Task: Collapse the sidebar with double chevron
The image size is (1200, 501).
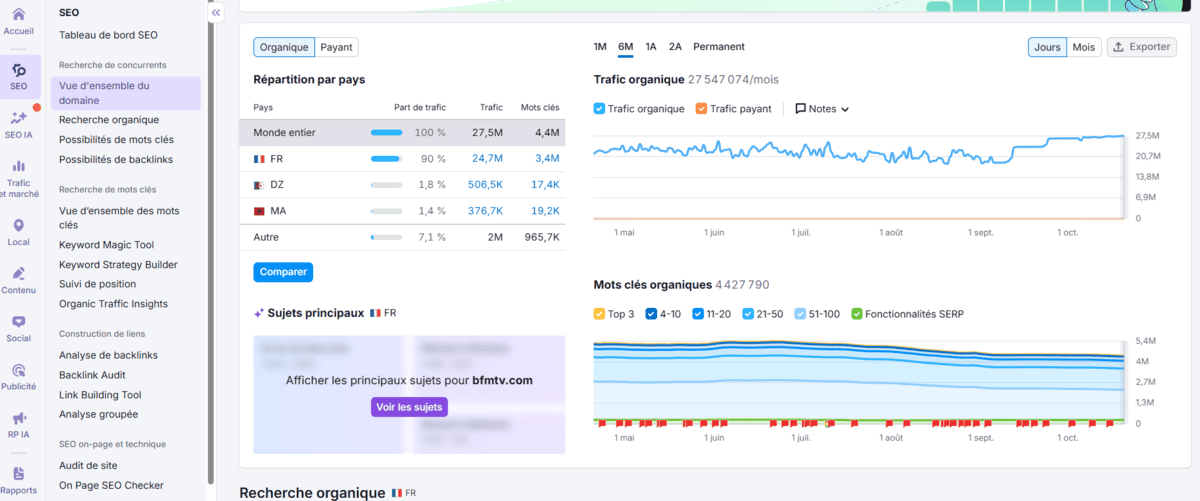Action: (216, 13)
